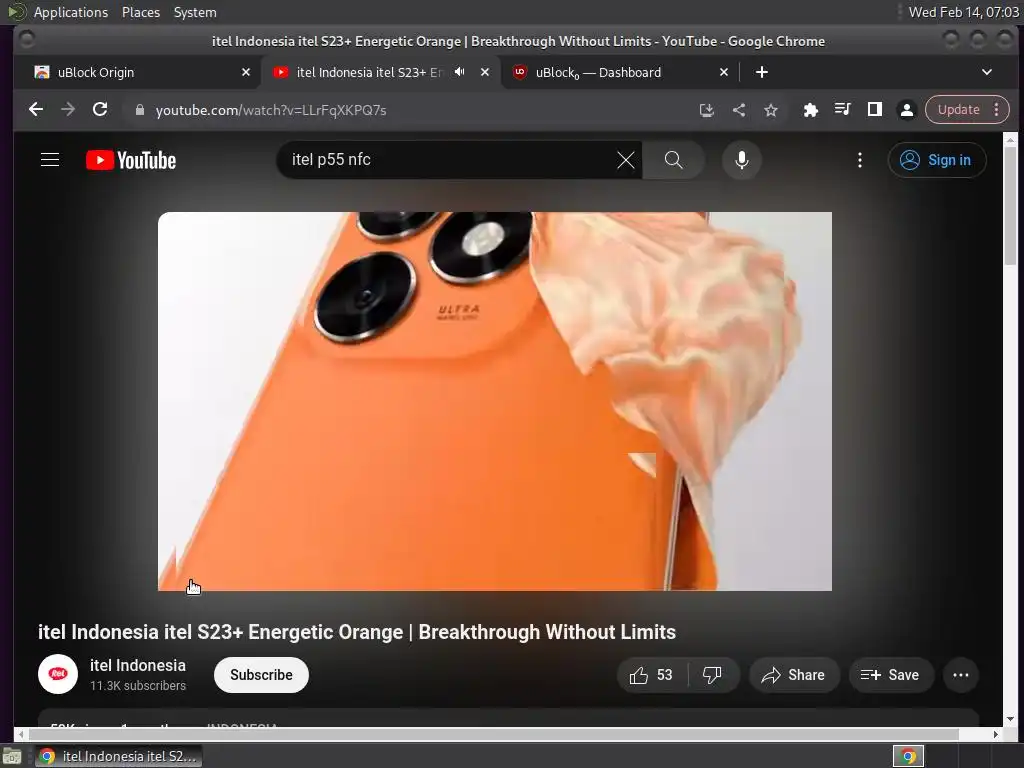
Task: Click show desktop icon in taskbar
Action: click(x=12, y=756)
